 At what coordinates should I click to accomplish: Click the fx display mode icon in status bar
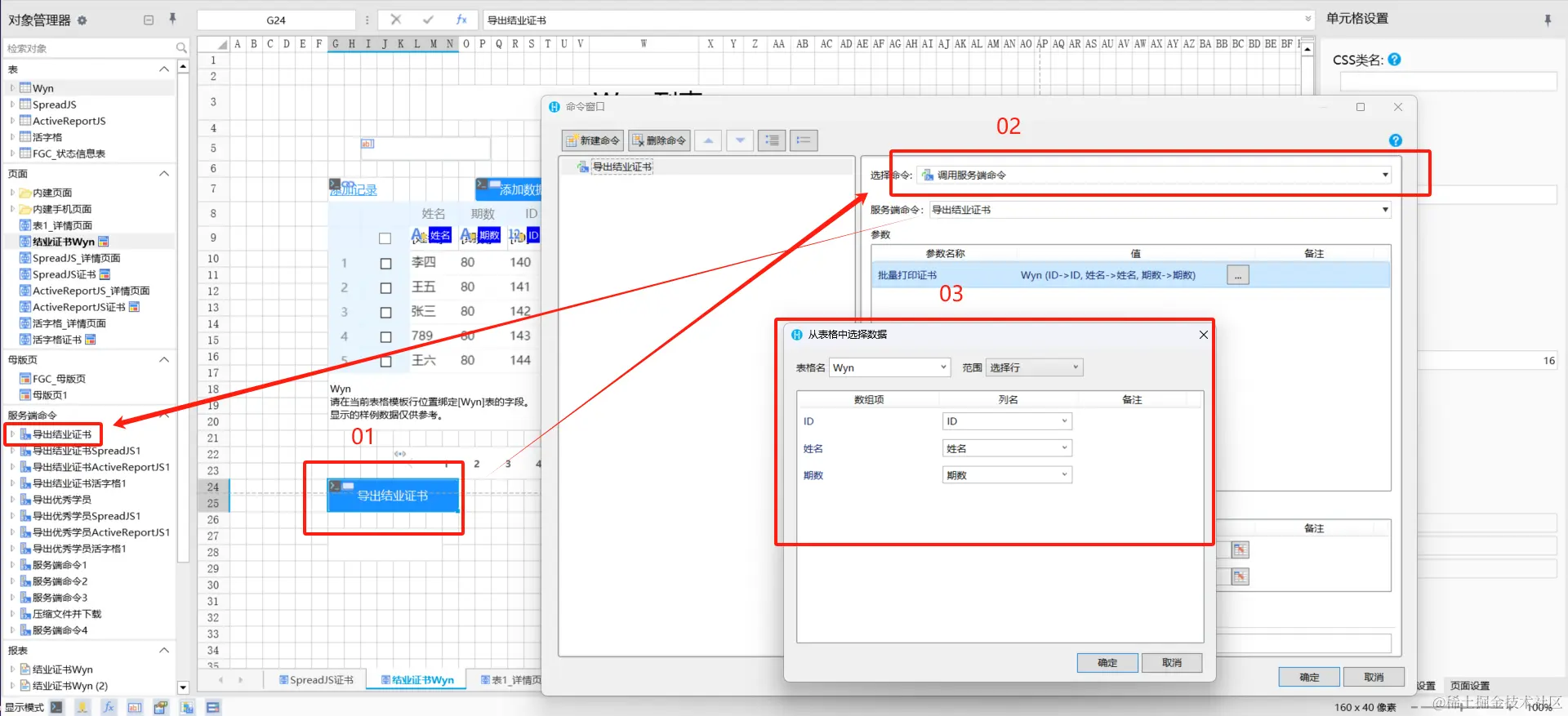pyautogui.click(x=109, y=707)
